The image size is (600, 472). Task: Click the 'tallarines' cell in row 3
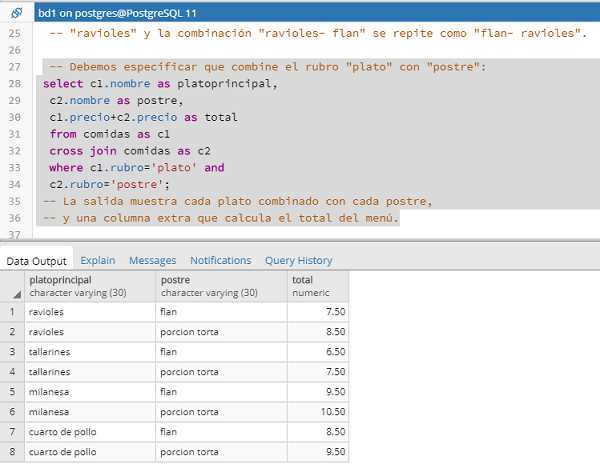click(90, 352)
